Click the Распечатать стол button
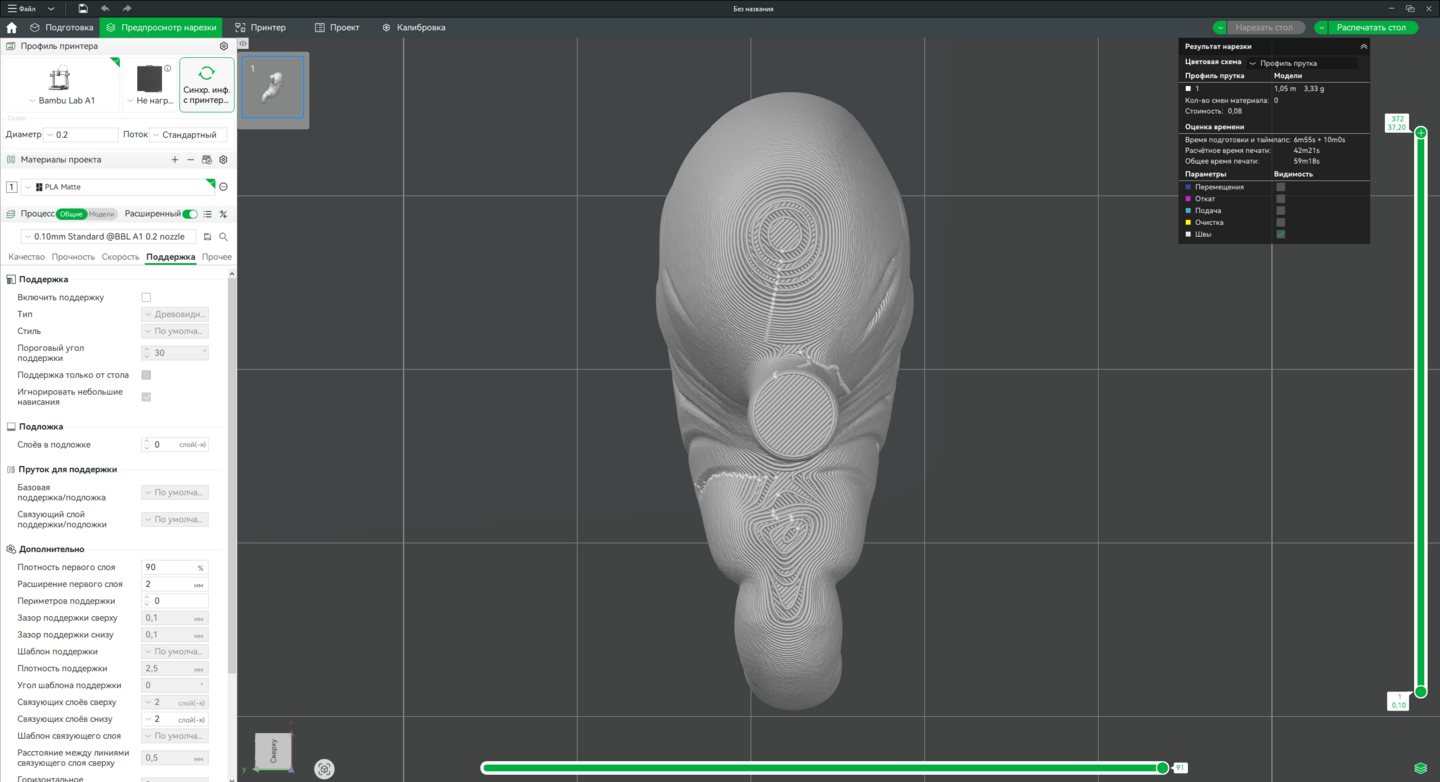This screenshot has height=782, width=1440. tap(1371, 28)
